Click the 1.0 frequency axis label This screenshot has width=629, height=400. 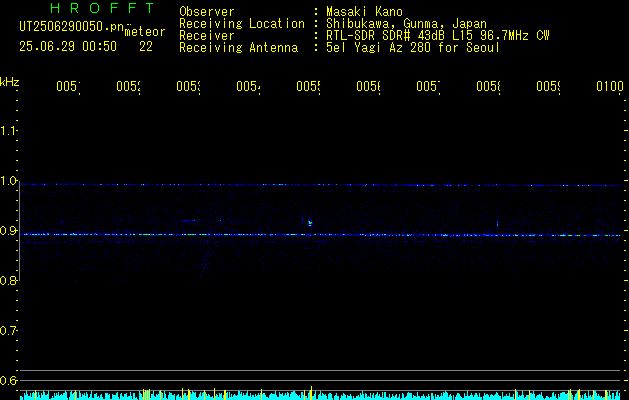click(8, 181)
